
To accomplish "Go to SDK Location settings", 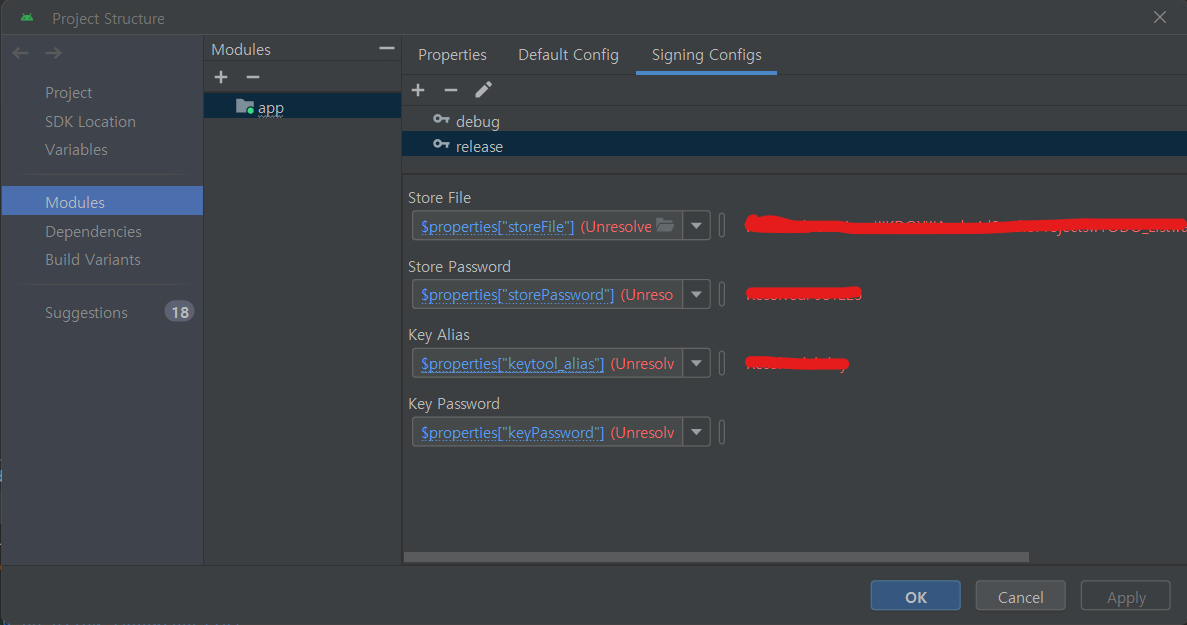I will [x=89, y=121].
